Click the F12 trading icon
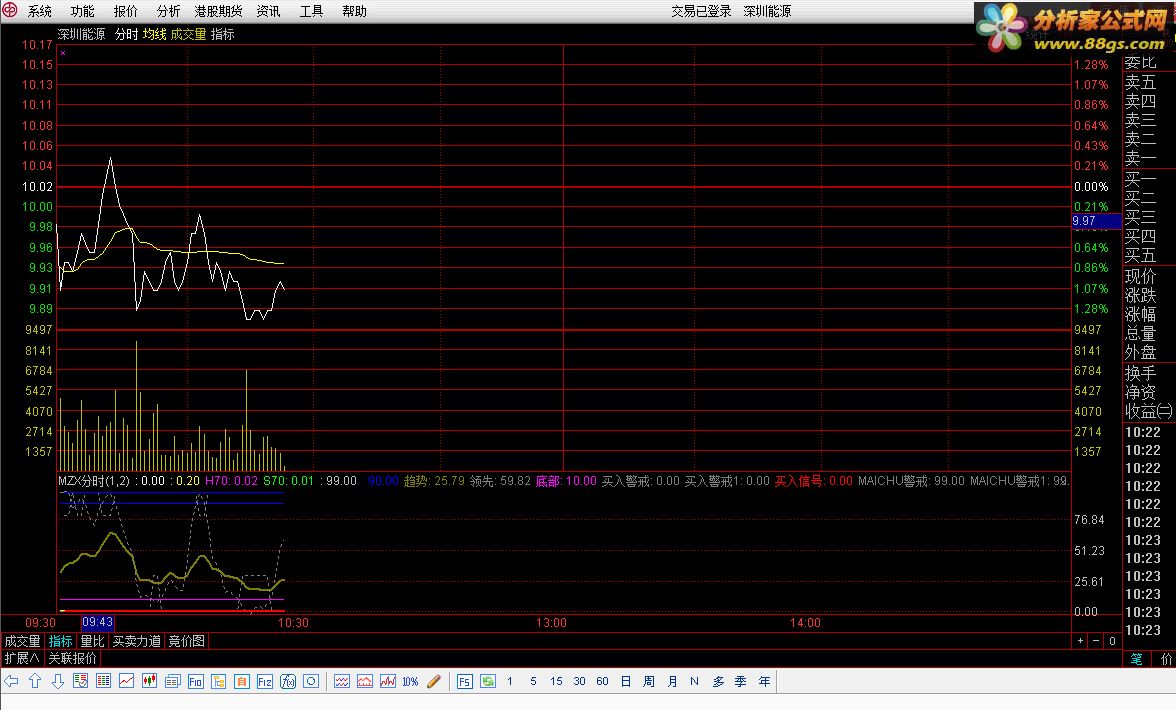The height and width of the screenshot is (710, 1176). tap(265, 681)
